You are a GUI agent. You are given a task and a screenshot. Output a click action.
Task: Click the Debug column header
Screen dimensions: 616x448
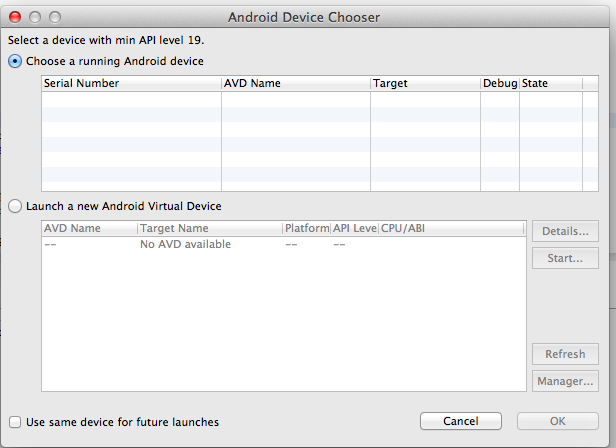500,83
